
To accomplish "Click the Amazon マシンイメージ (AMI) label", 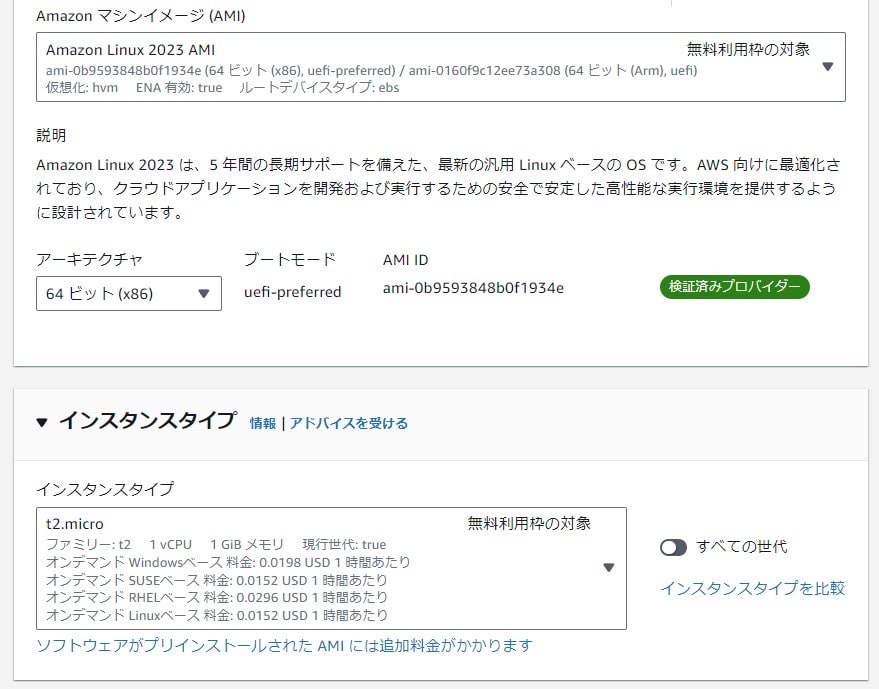I will coord(141,16).
